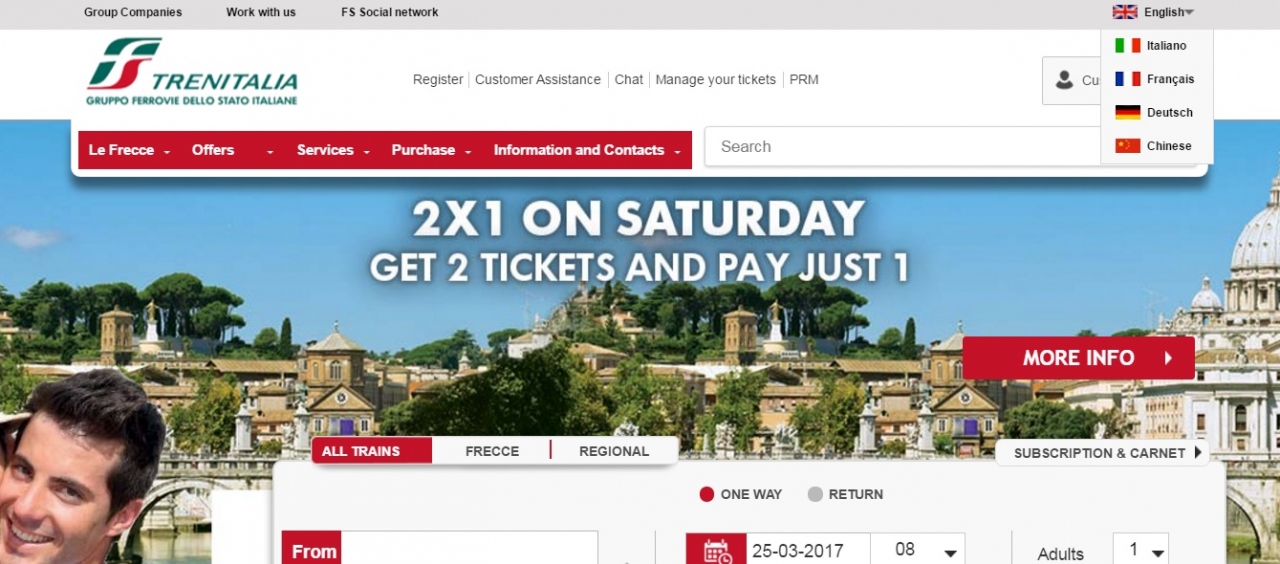Open the Adults count dropdown
This screenshot has height=564, width=1280.
click(1141, 550)
